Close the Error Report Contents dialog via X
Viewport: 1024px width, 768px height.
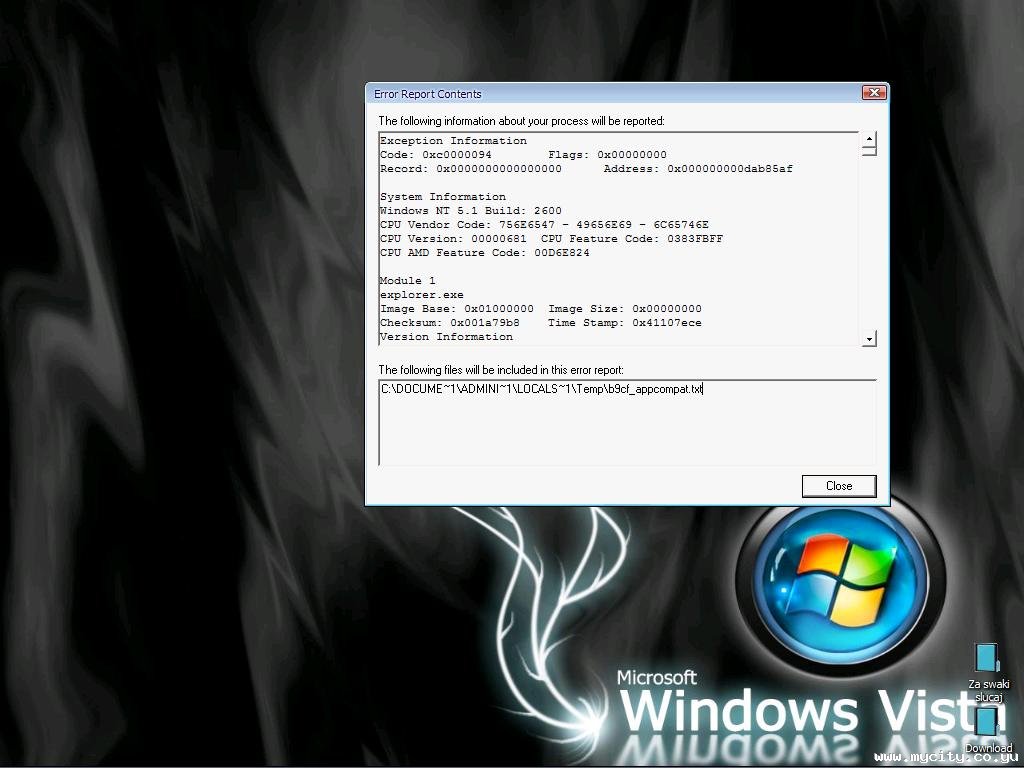click(x=874, y=93)
